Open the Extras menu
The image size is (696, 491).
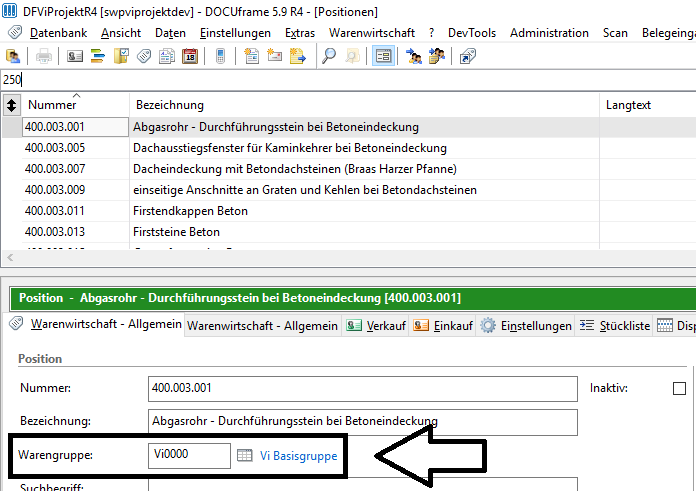click(300, 33)
